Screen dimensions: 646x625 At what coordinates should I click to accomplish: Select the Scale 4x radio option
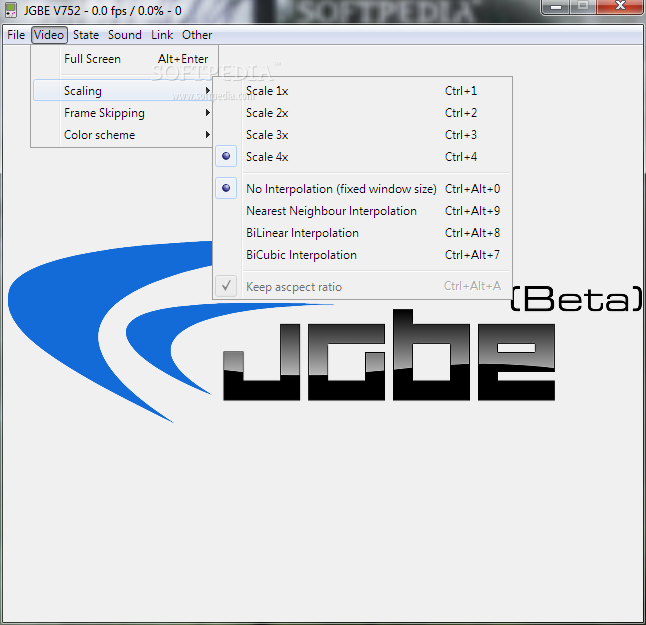[x=362, y=157]
